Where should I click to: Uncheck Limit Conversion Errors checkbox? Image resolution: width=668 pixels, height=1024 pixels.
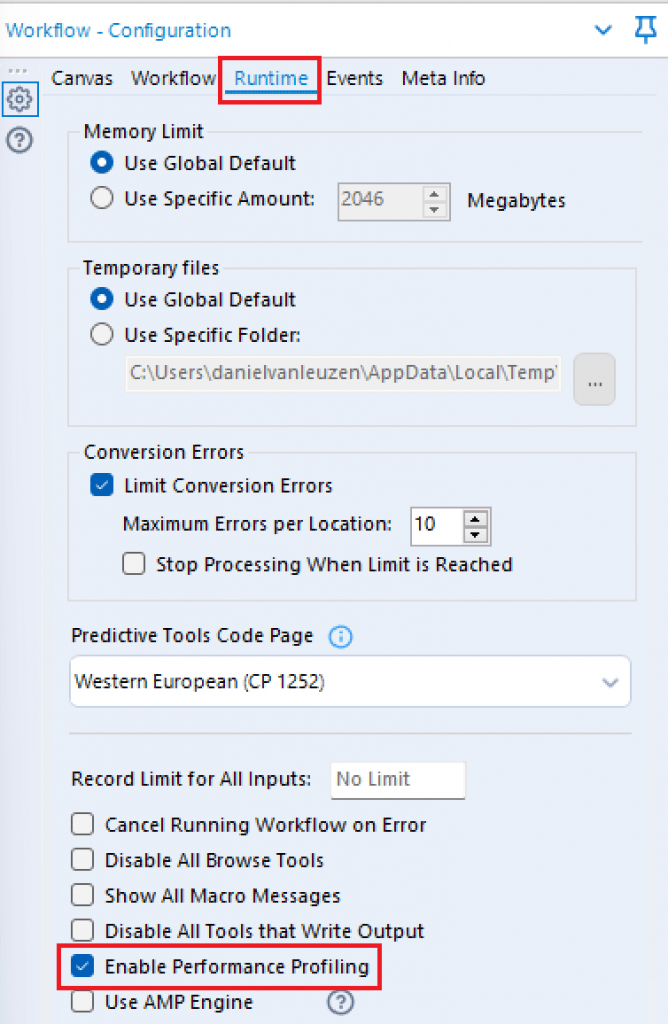[102, 486]
